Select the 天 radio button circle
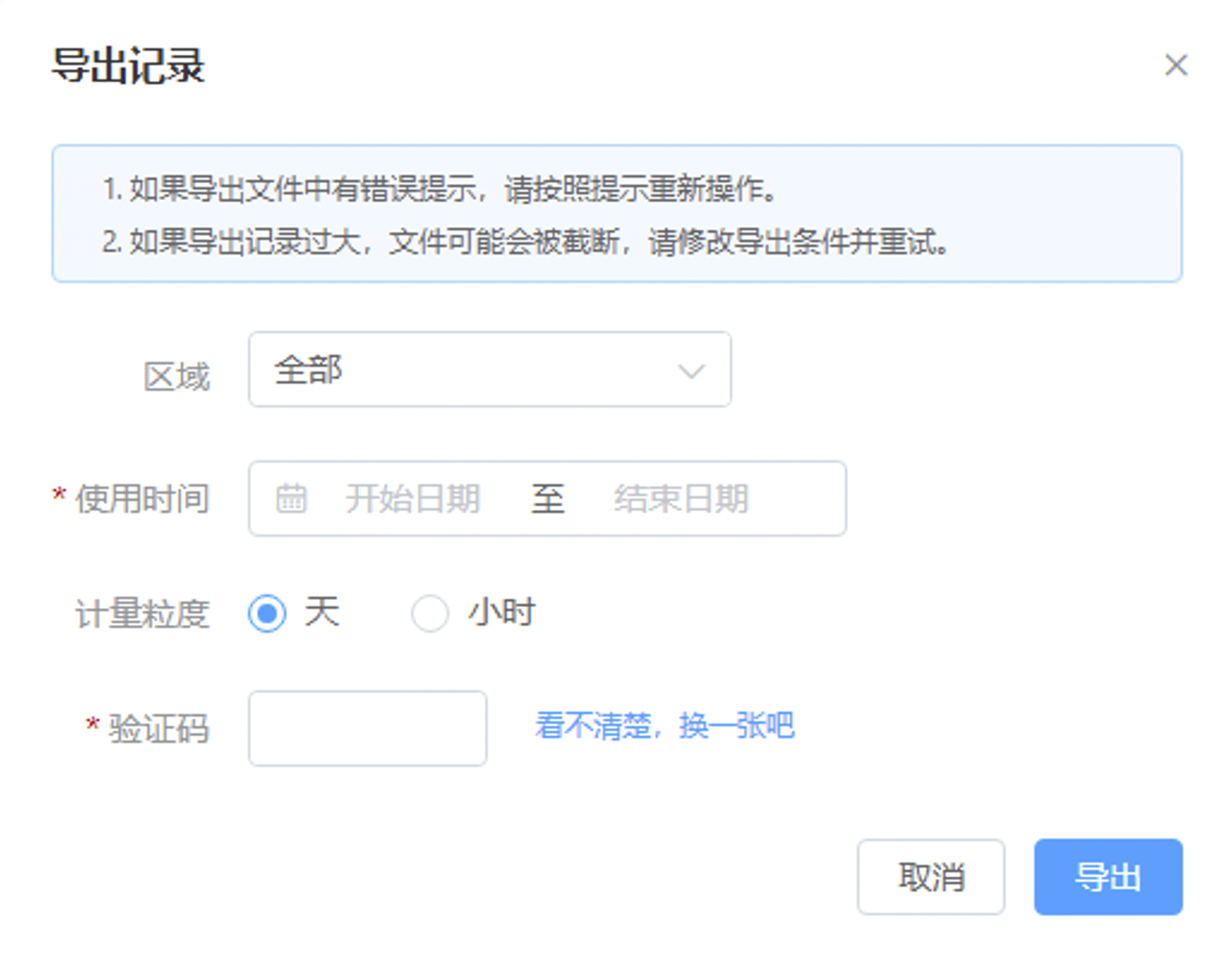 267,613
